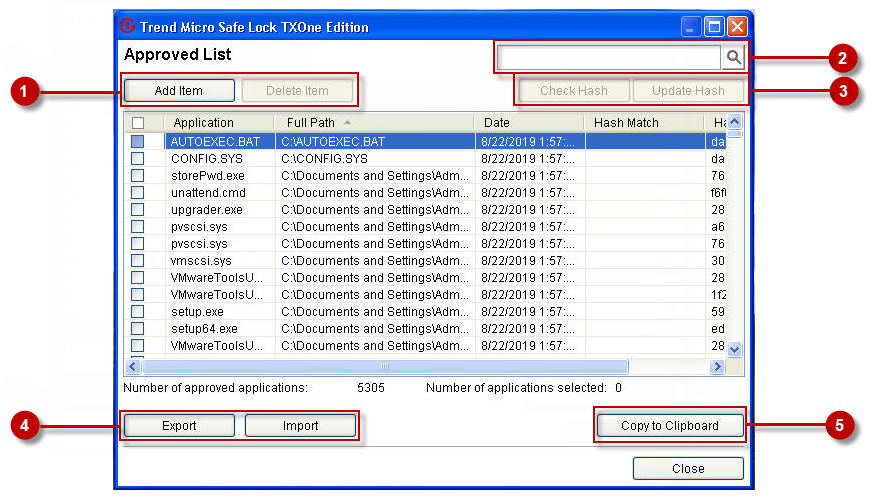Maximize the Safe Lock window
Image resolution: width=876 pixels, height=500 pixels.
tap(714, 27)
